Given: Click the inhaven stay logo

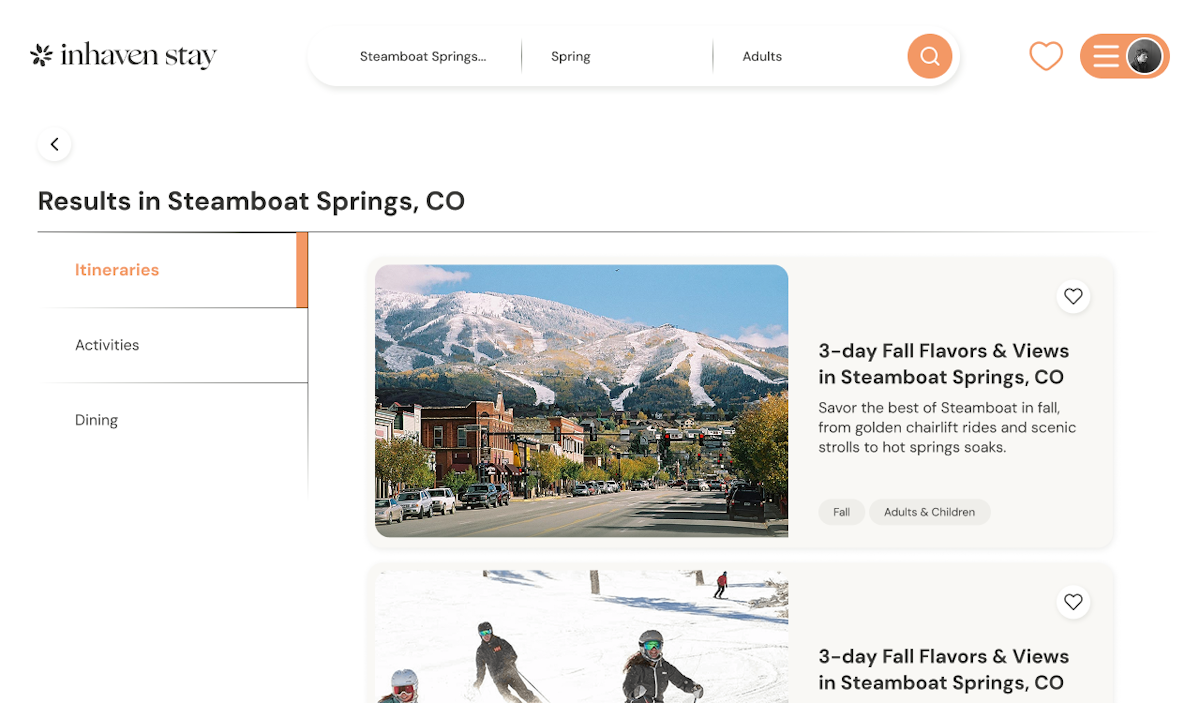Looking at the screenshot, I should [123, 55].
